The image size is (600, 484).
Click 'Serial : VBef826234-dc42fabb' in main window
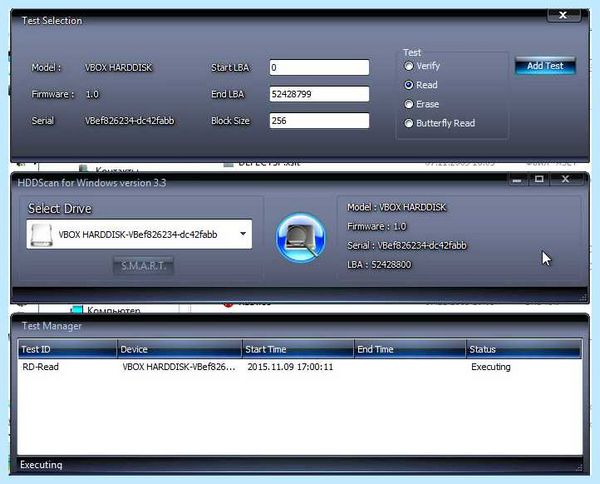tap(407, 246)
